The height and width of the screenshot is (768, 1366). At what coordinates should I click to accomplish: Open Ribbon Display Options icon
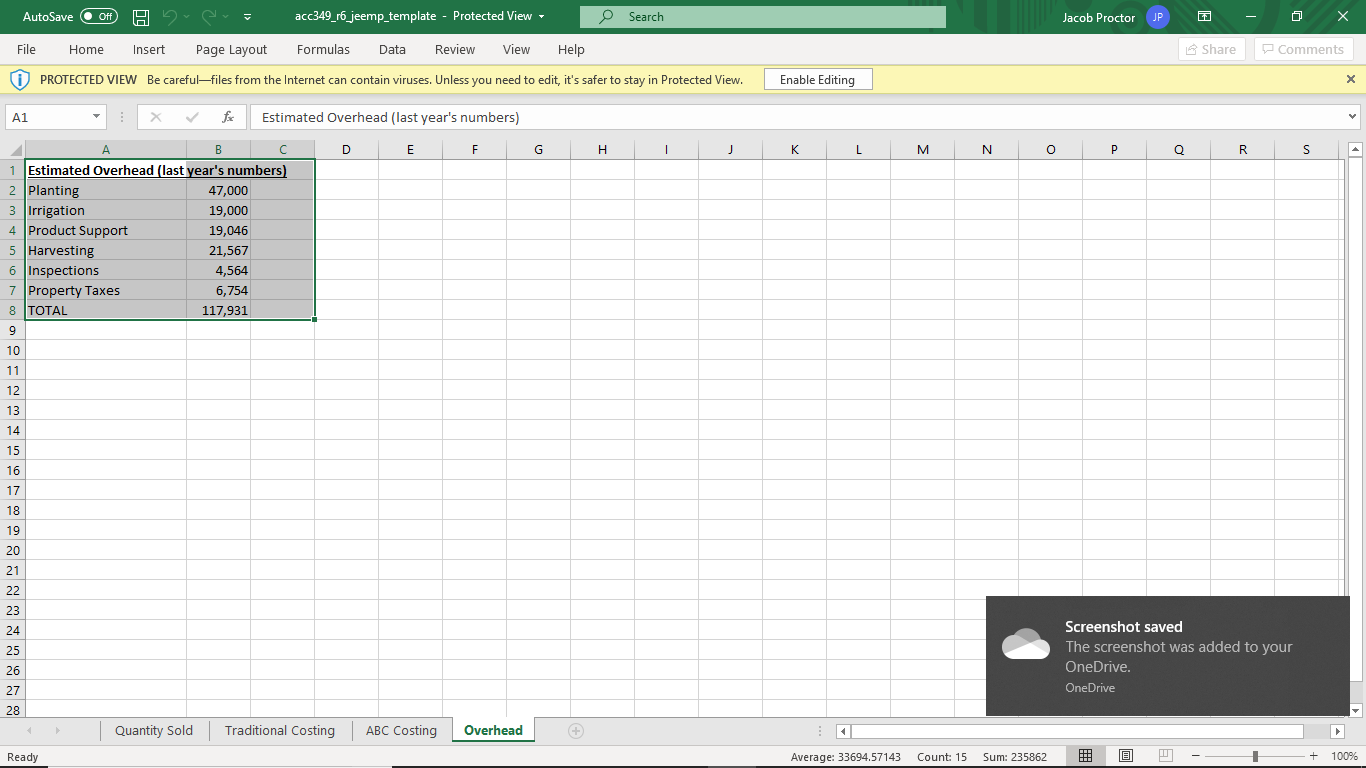tap(1205, 17)
